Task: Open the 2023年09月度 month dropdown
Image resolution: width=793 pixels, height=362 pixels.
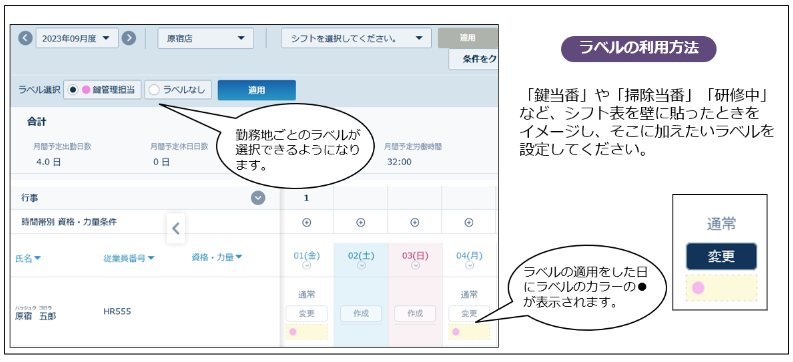Action: click(x=77, y=38)
